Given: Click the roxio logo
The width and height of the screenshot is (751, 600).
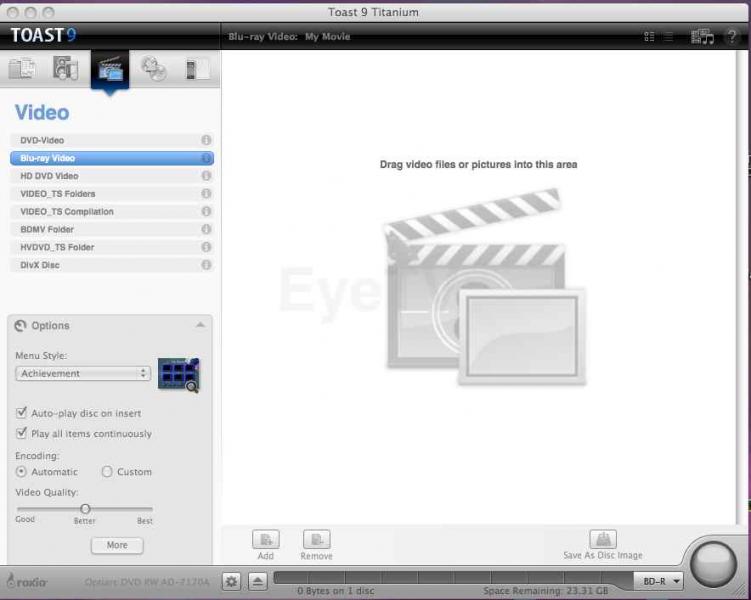Looking at the screenshot, I should [x=27, y=582].
